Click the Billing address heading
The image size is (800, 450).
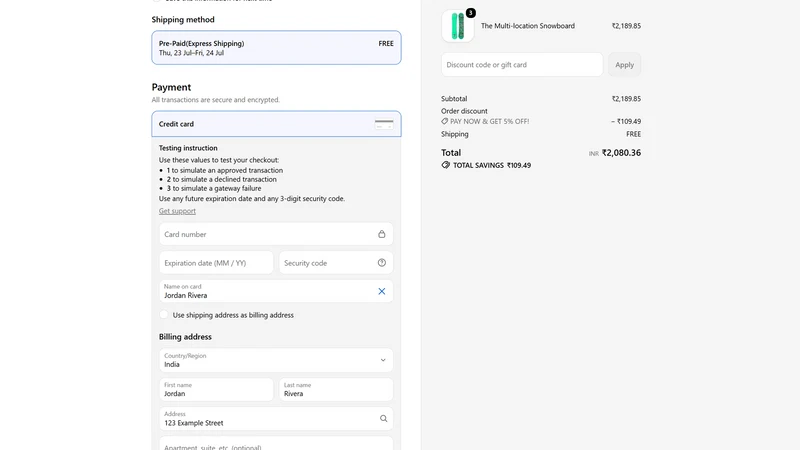[x=185, y=337]
